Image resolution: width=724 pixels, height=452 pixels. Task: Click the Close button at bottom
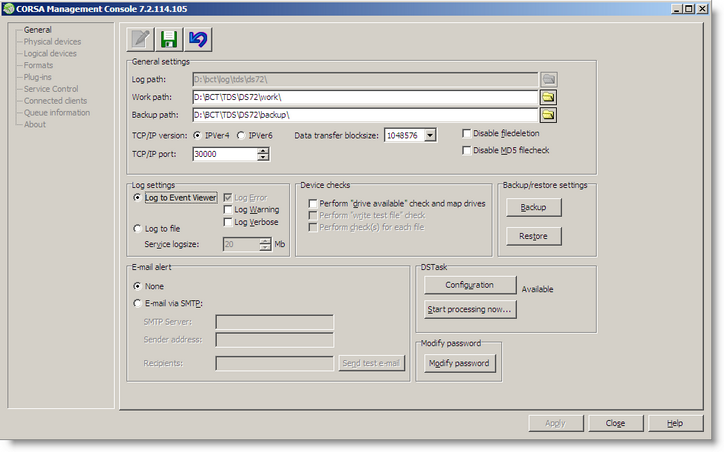pos(615,423)
